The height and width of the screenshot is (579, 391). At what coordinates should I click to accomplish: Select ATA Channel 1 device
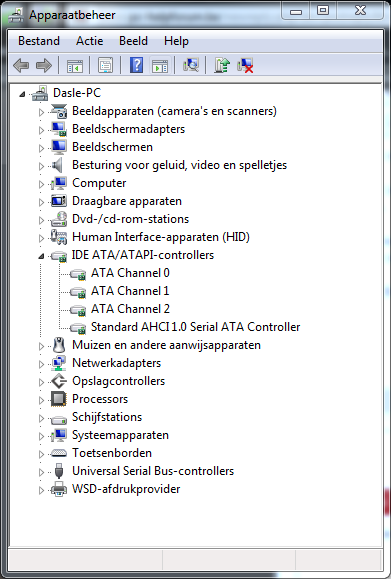[x=130, y=291]
